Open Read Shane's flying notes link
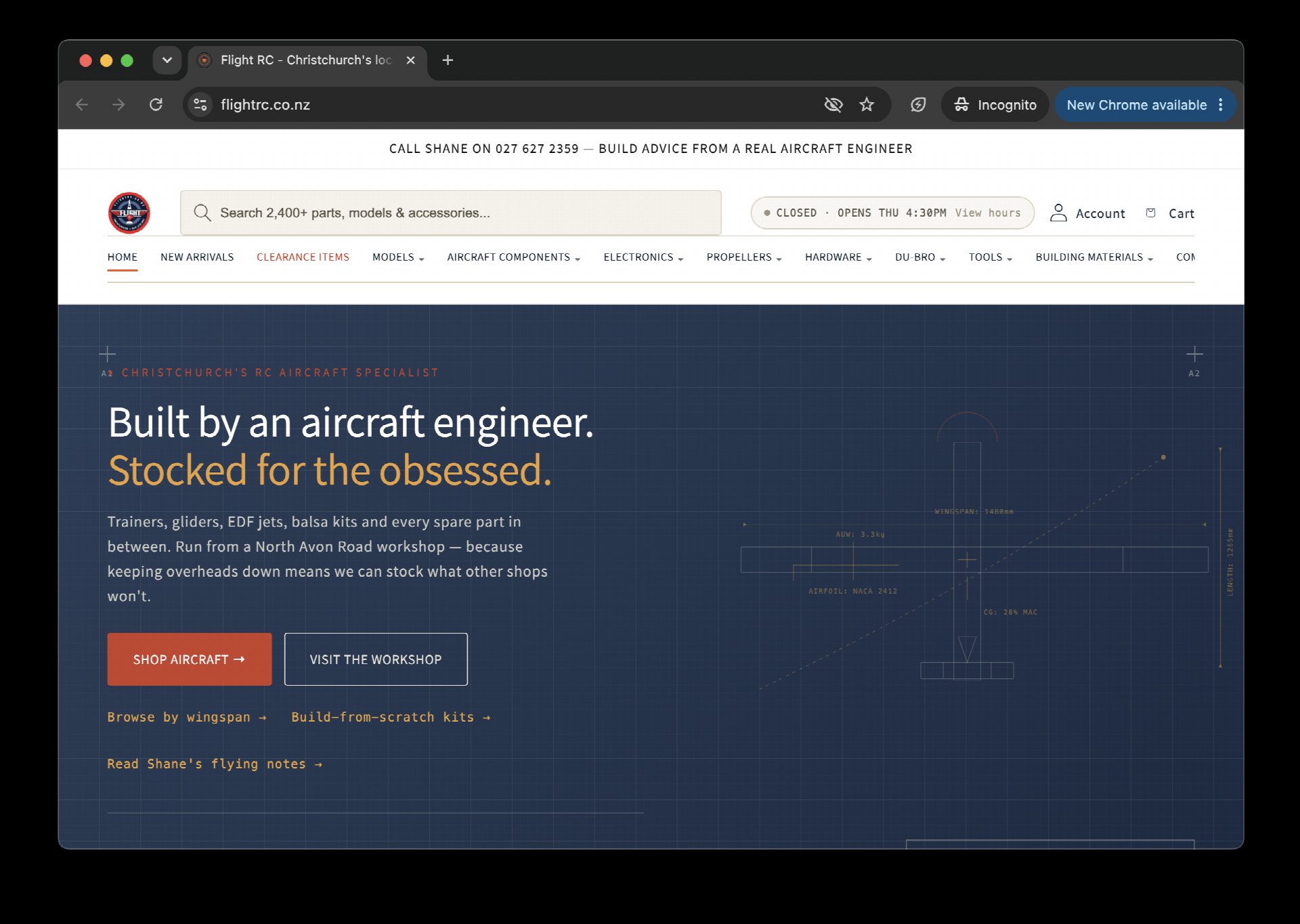 coord(215,764)
